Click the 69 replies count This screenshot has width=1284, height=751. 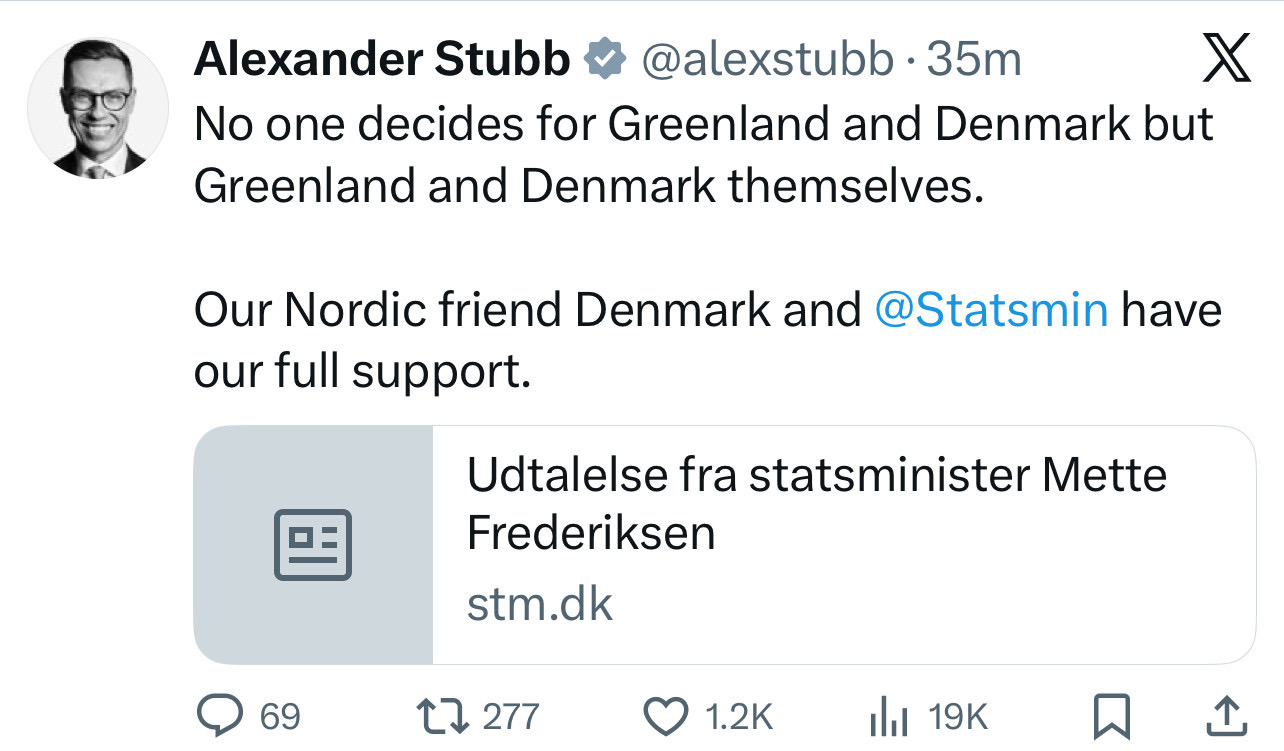pyautogui.click(x=280, y=716)
